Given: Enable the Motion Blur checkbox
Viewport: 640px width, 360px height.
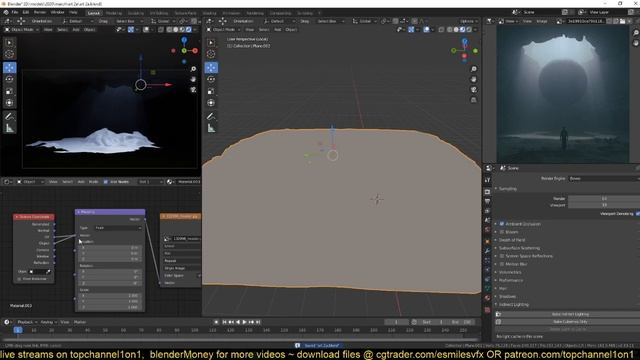Looking at the screenshot, I should click(x=502, y=264).
